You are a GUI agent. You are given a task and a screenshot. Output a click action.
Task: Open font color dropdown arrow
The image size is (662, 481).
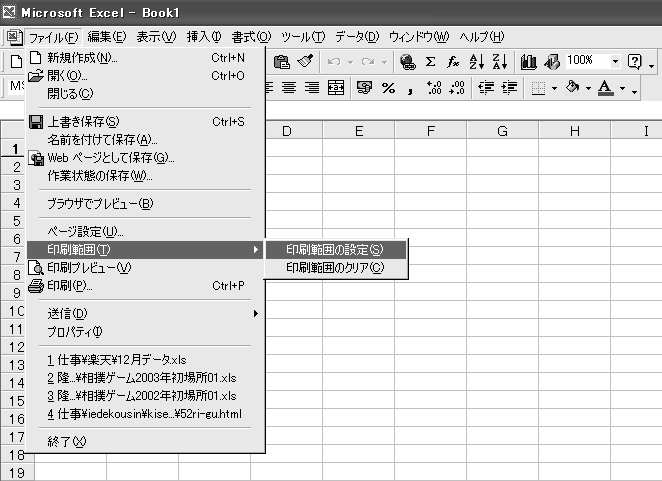point(622,89)
